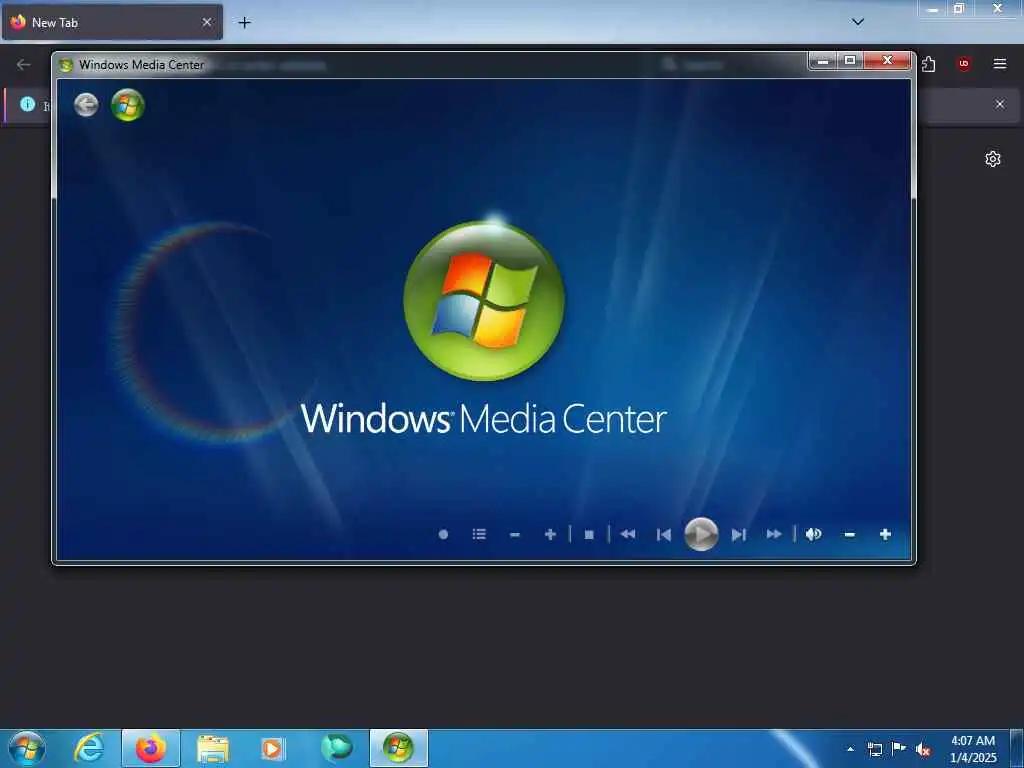The image size is (1024, 768).
Task: Skip forward to next track
Action: (x=739, y=535)
